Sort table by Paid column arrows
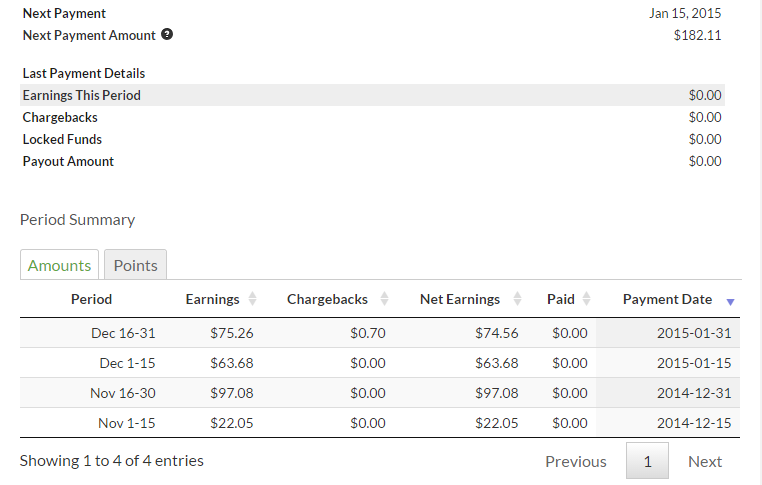Viewport: 762px width, 485px height. tap(586, 299)
